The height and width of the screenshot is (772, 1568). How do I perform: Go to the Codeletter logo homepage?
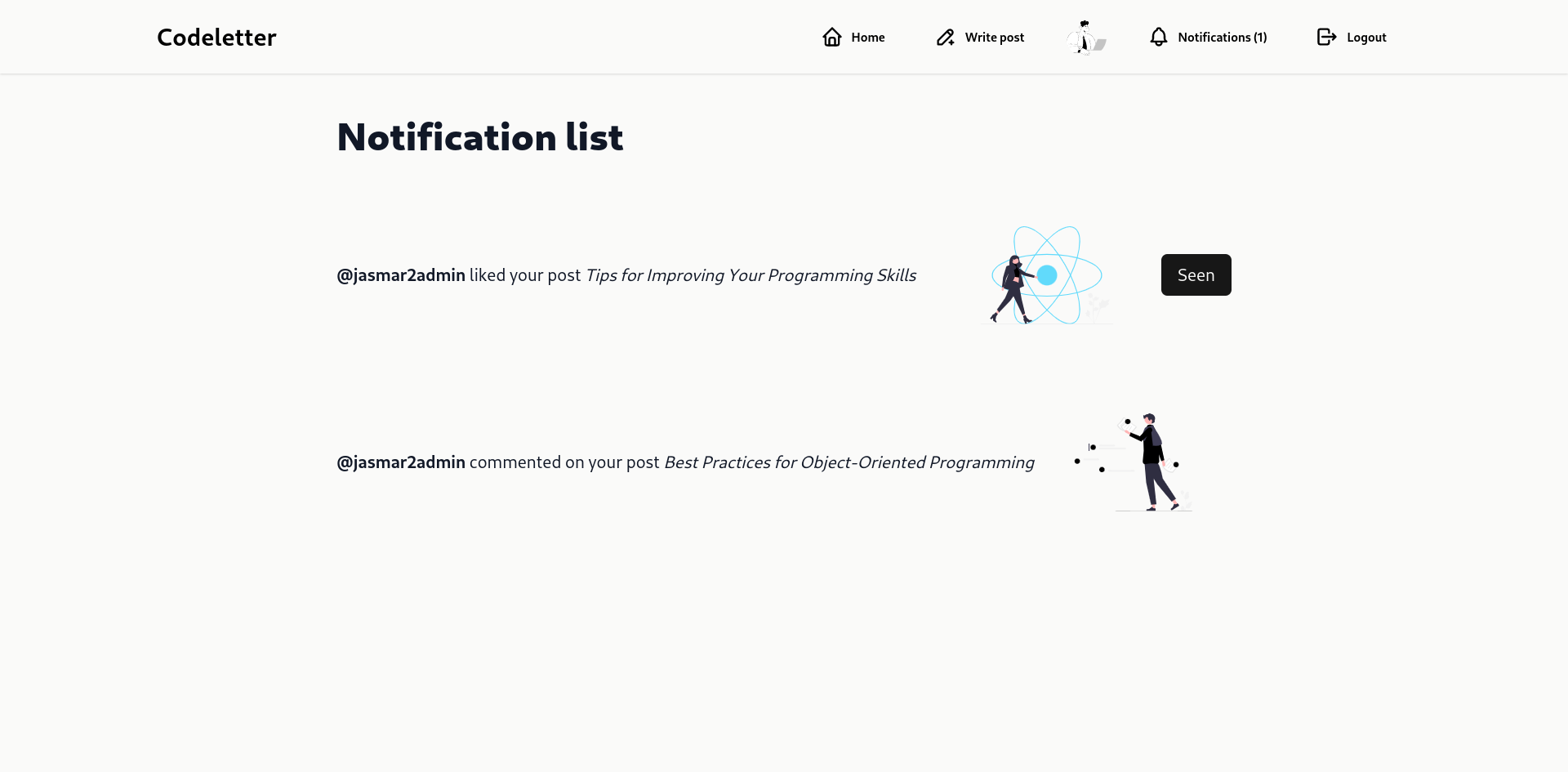pyautogui.click(x=216, y=37)
